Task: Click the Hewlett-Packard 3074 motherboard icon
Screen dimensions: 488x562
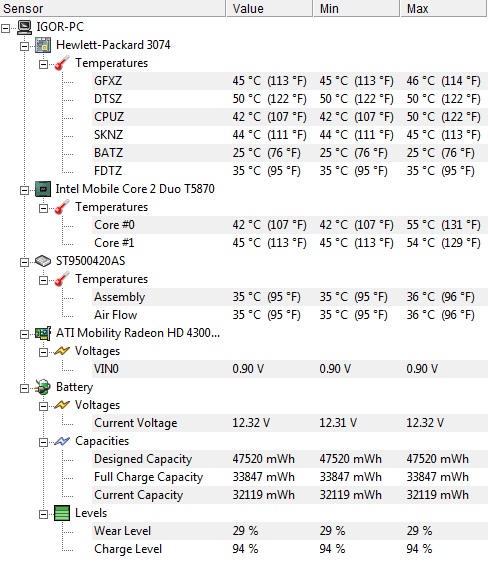Action: click(x=43, y=45)
